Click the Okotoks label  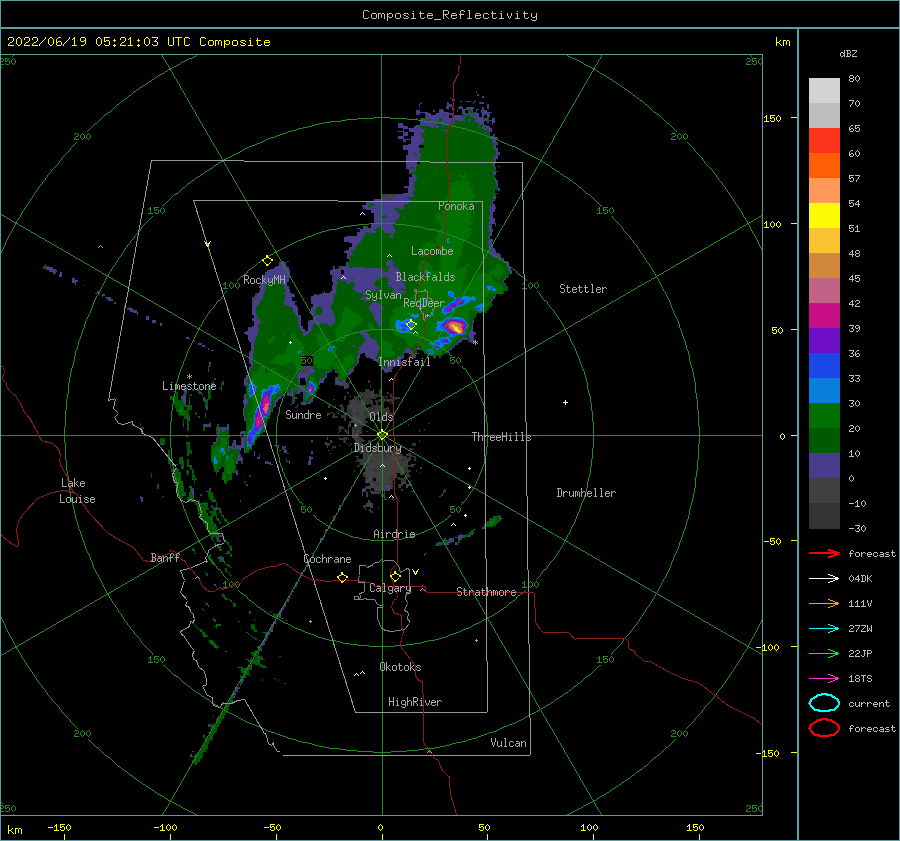(400, 667)
